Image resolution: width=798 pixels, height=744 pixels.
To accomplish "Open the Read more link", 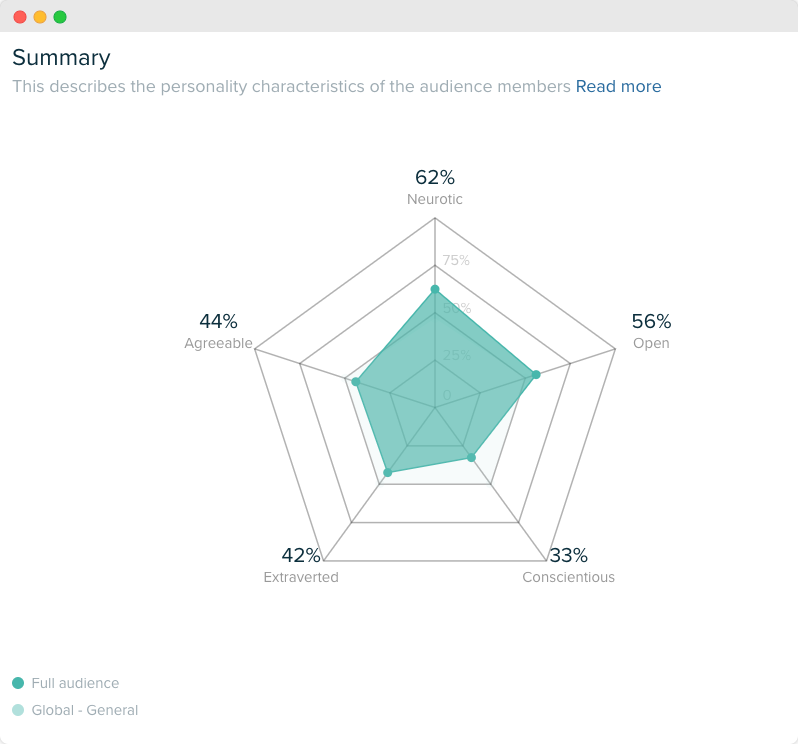I will (618, 87).
